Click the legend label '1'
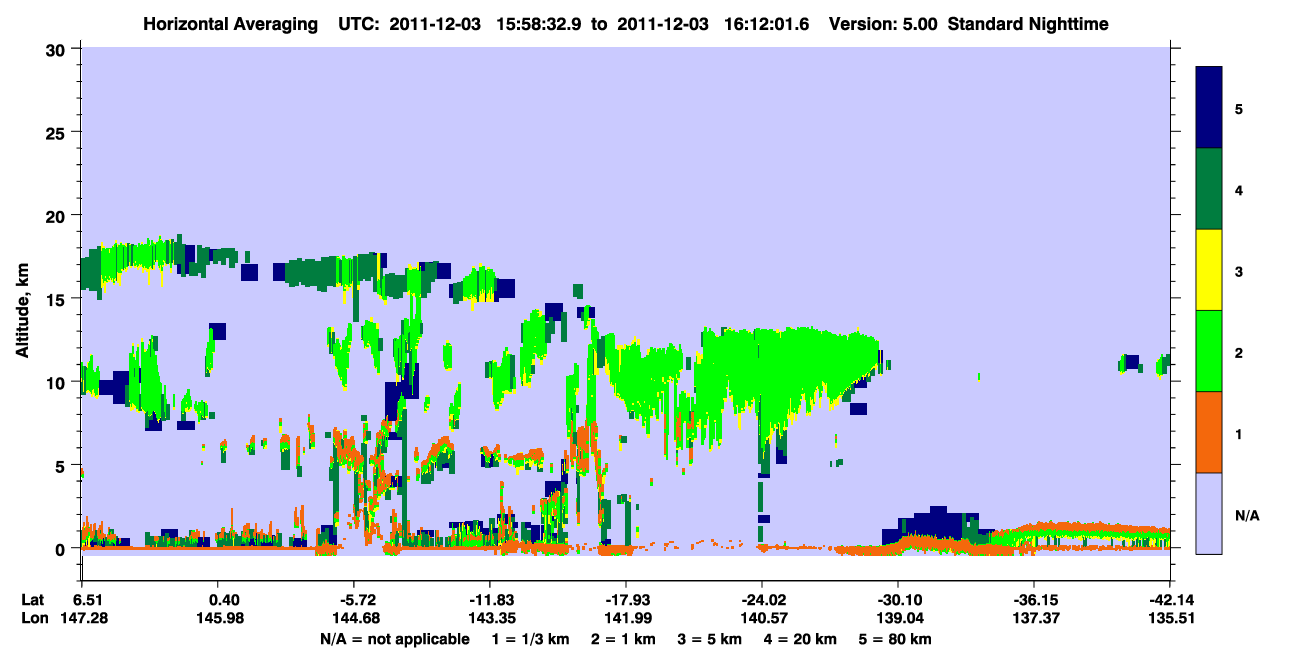Image resolution: width=1300 pixels, height=667 pixels. pyautogui.click(x=1239, y=434)
